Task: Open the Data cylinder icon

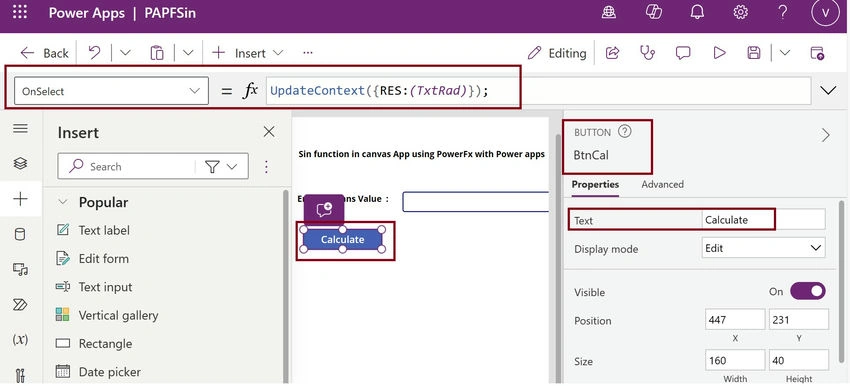Action: (x=20, y=234)
